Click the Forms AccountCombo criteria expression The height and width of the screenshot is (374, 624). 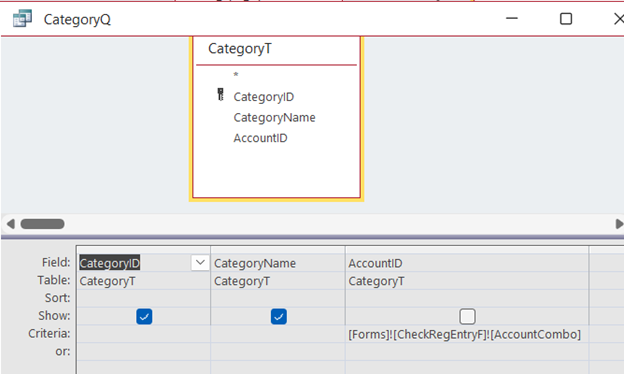pyautogui.click(x=464, y=335)
